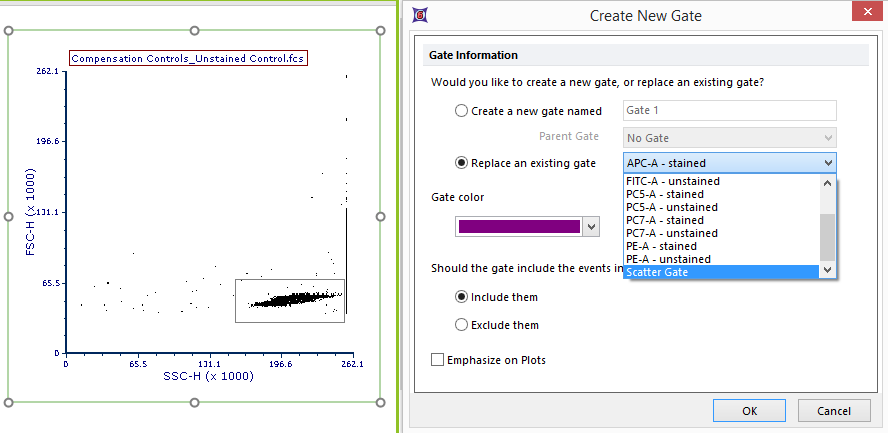
Task: Click the FCS Express dialog title icon
Action: [x=420, y=15]
